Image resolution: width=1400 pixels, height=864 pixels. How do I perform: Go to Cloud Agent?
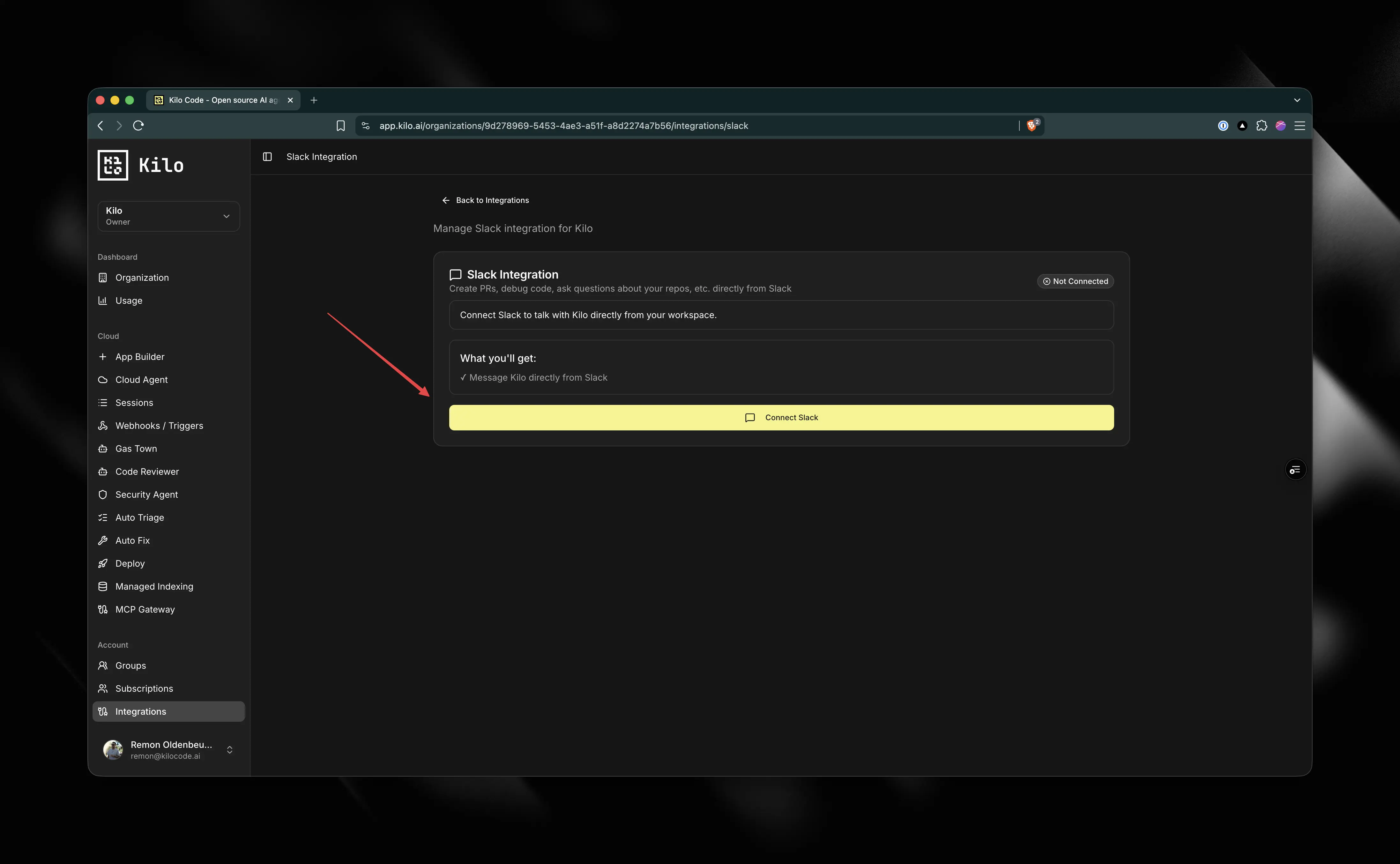pyautogui.click(x=168, y=379)
